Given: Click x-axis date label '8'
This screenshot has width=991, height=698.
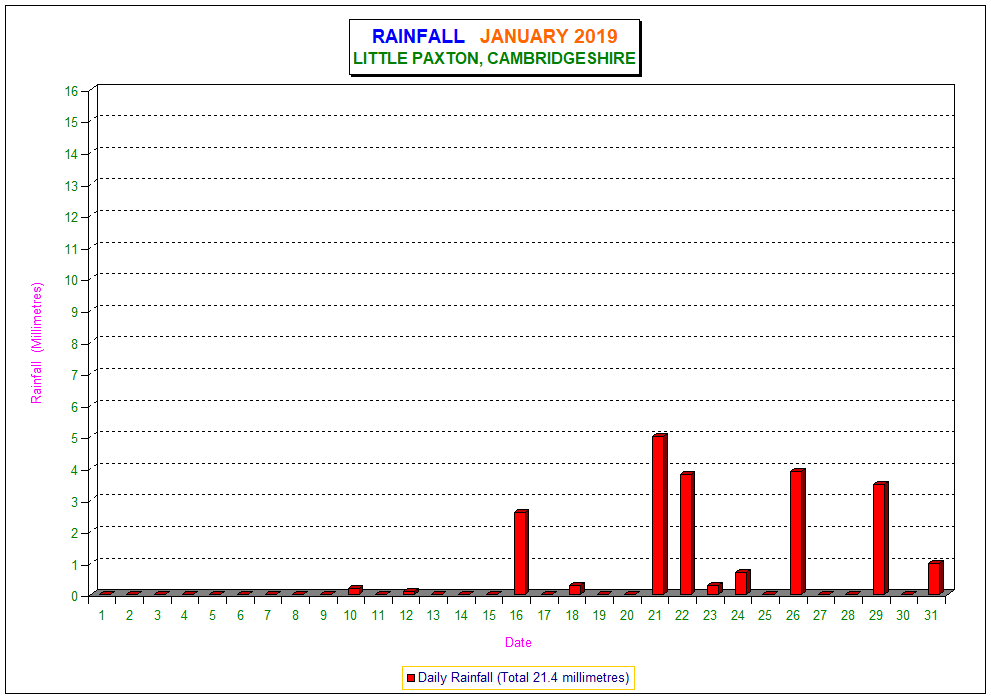Looking at the screenshot, I should pyautogui.click(x=295, y=615).
